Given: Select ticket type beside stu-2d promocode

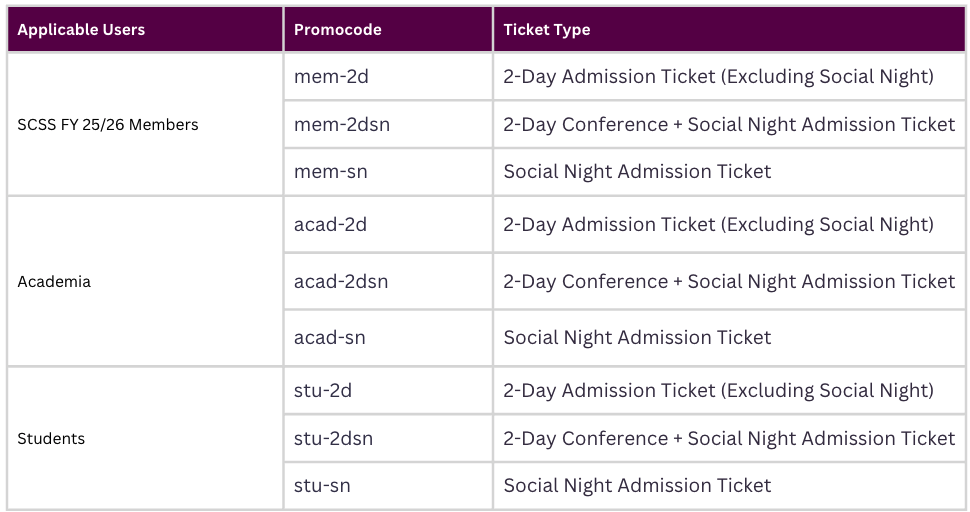Looking at the screenshot, I should (x=729, y=390).
